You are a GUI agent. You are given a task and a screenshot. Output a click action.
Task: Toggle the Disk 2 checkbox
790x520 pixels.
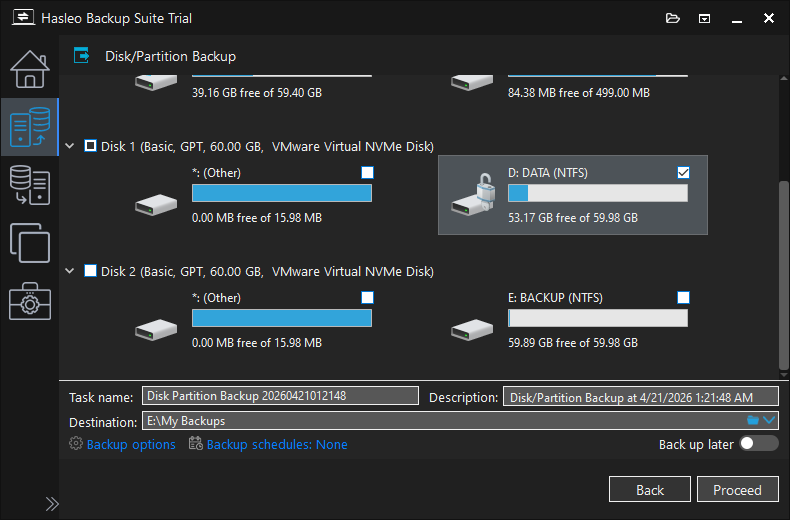90,271
